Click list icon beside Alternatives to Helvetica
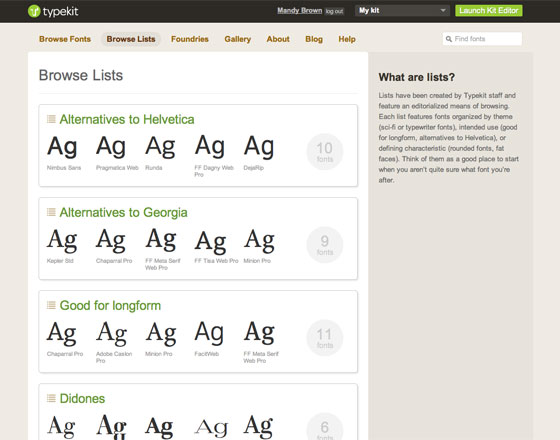The image size is (560, 440). coord(51,119)
